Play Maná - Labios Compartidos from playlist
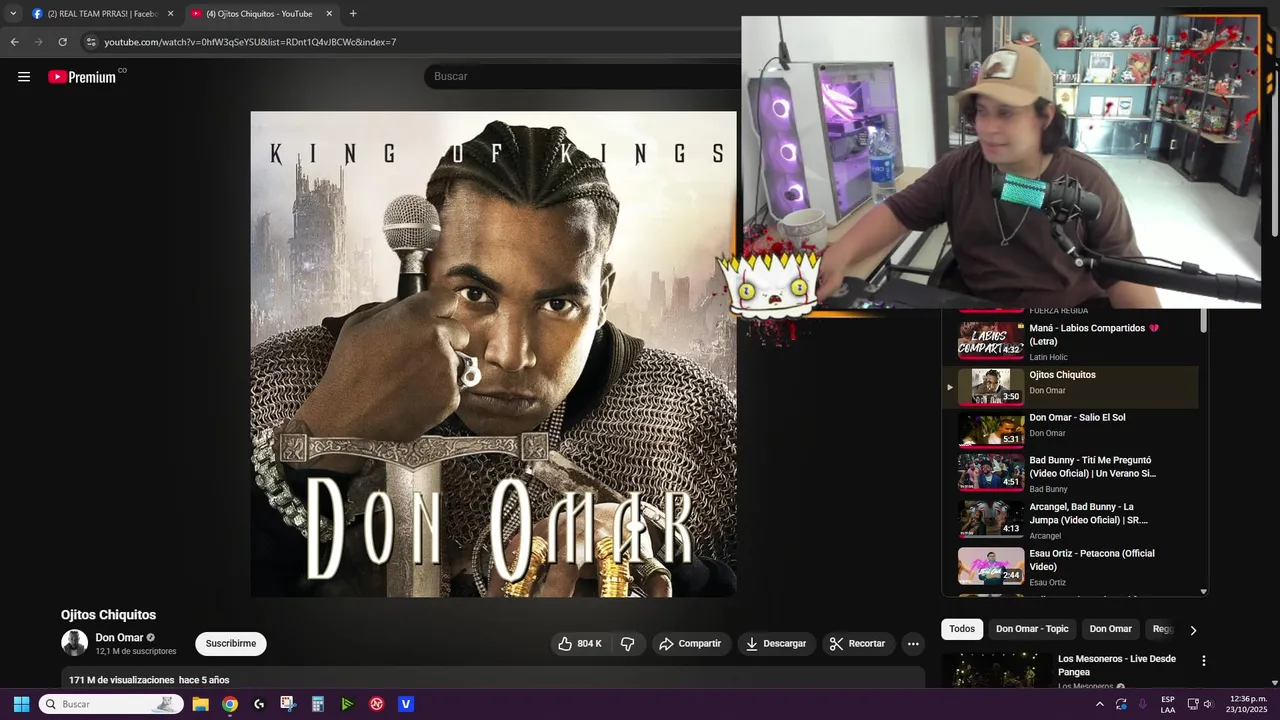This screenshot has width=1280, height=720. (x=1070, y=340)
